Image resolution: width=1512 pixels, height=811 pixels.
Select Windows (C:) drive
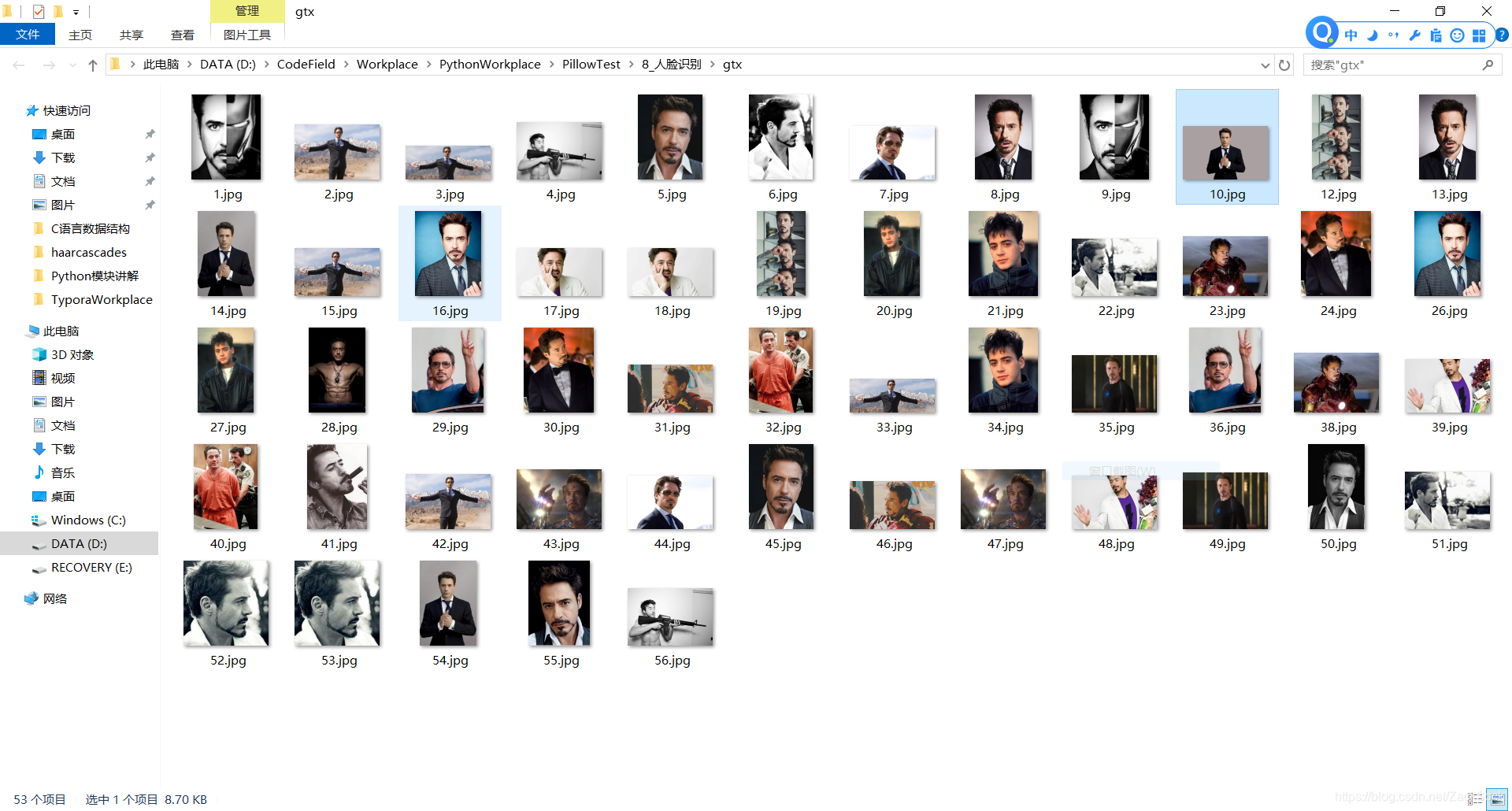click(x=88, y=520)
